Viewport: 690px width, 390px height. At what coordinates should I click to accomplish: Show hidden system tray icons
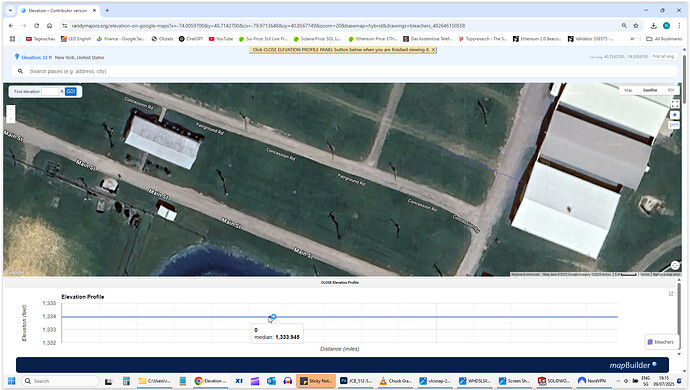[618, 381]
